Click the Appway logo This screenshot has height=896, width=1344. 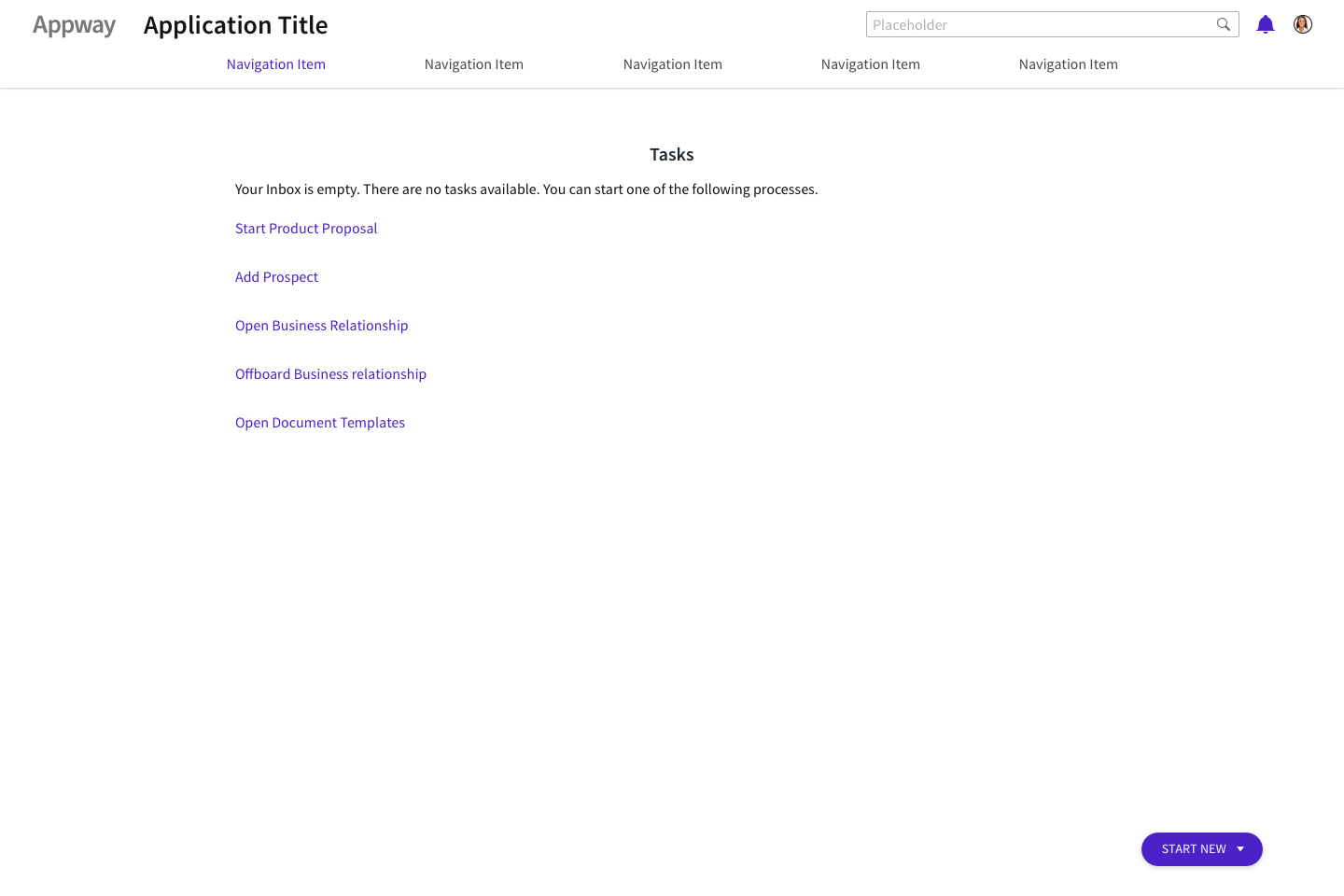(x=75, y=25)
